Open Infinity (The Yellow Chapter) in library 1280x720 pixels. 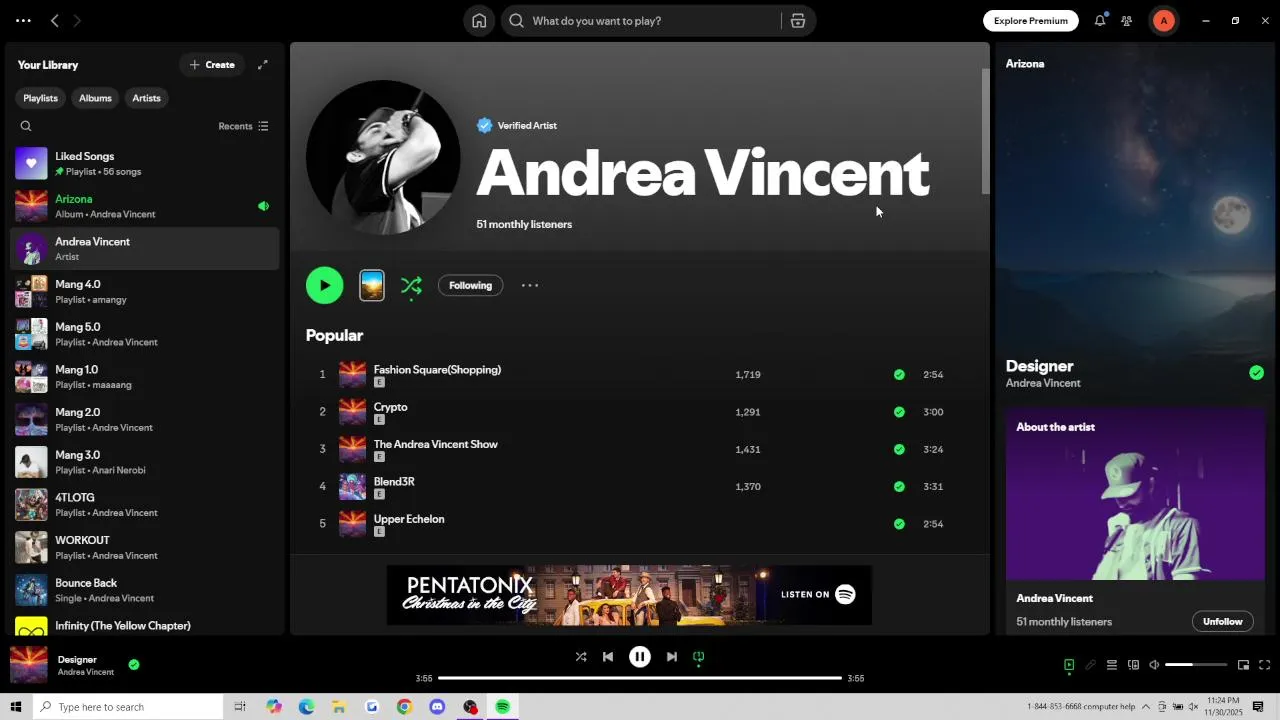pos(144,627)
